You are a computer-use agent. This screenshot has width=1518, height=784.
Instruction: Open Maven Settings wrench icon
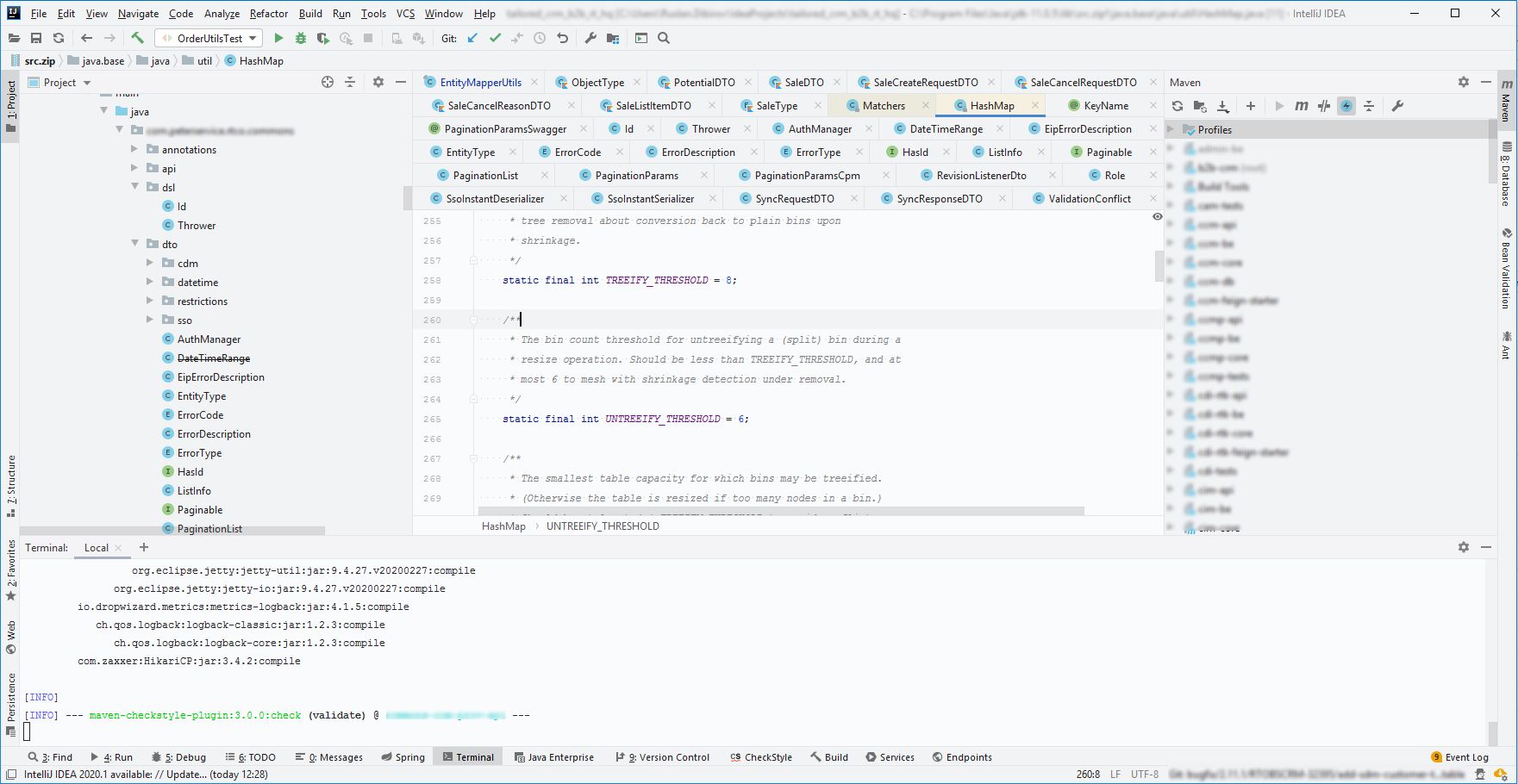tap(1397, 106)
